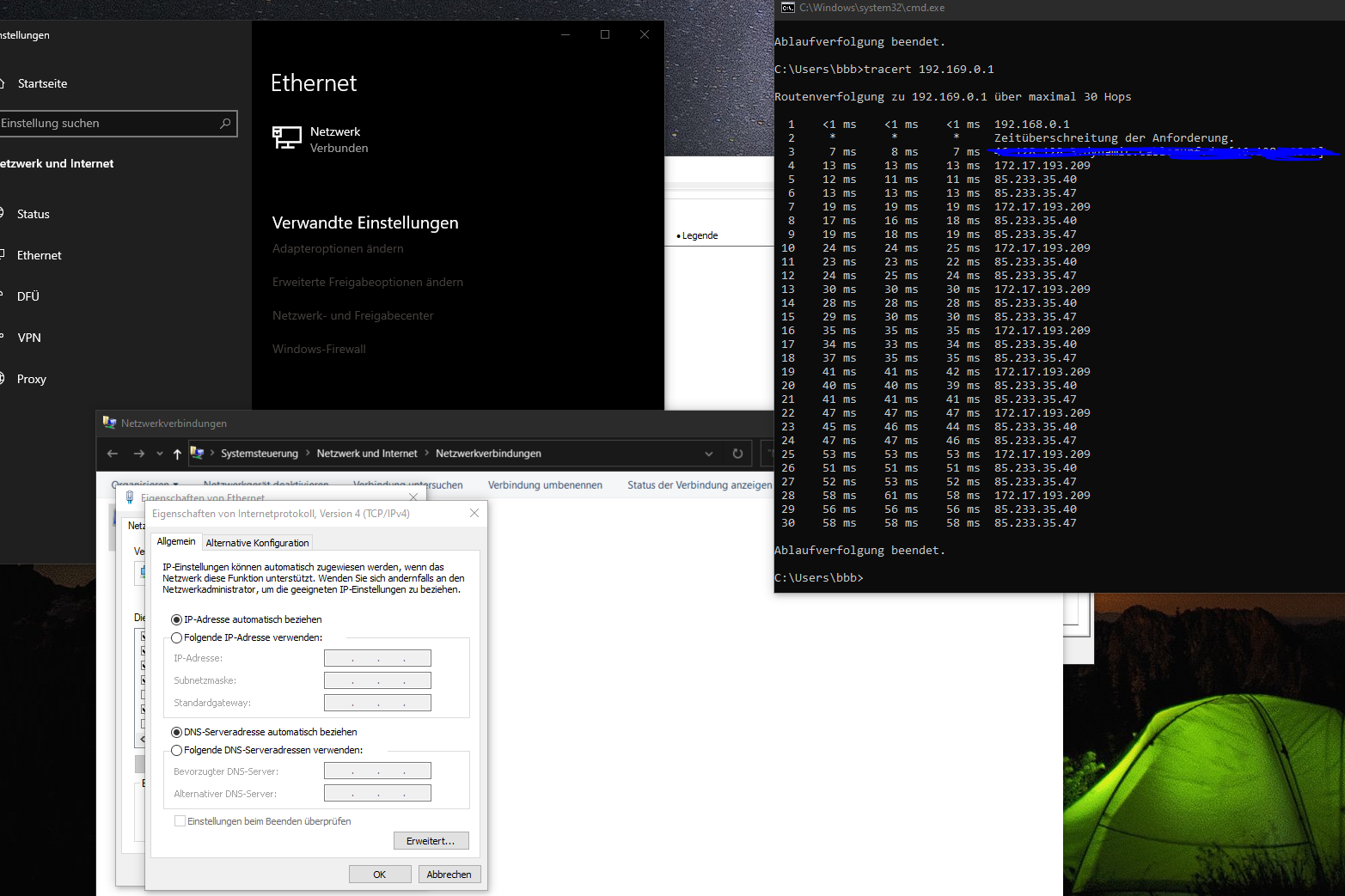Click the network folder icon in address bar

tap(197, 453)
